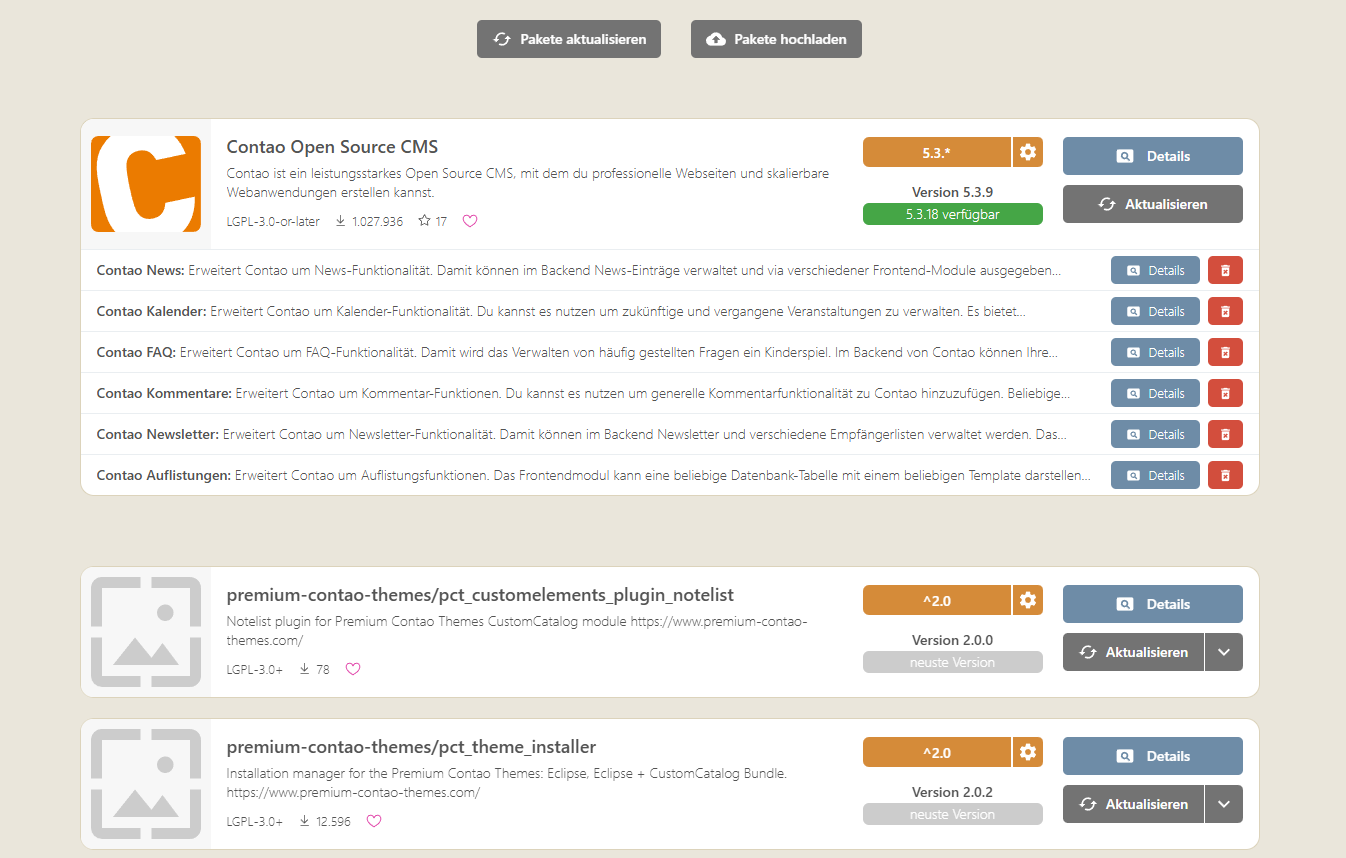Click the Contao Kalender description row
Screen dimensions: 1346x858
[561, 311]
